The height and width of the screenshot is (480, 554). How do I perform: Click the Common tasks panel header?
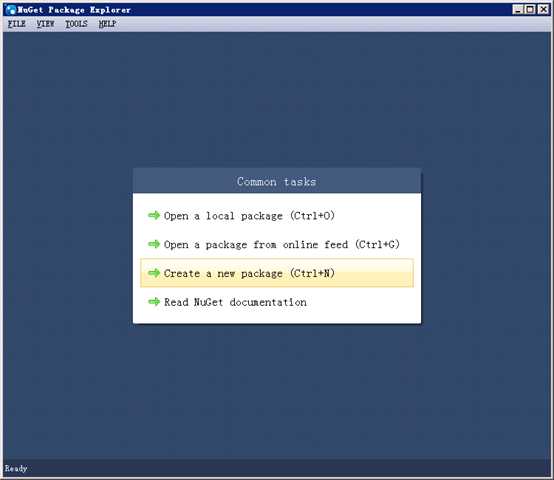click(x=277, y=181)
